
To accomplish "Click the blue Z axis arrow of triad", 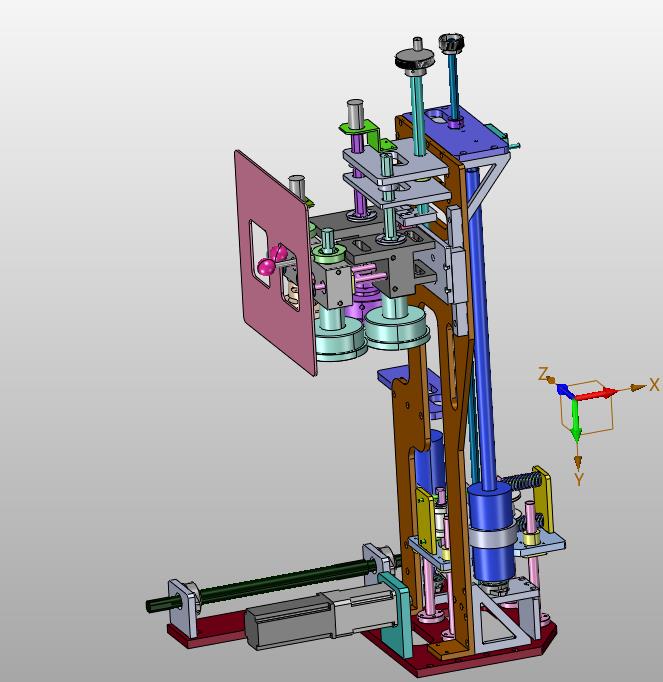I will coord(565,390).
